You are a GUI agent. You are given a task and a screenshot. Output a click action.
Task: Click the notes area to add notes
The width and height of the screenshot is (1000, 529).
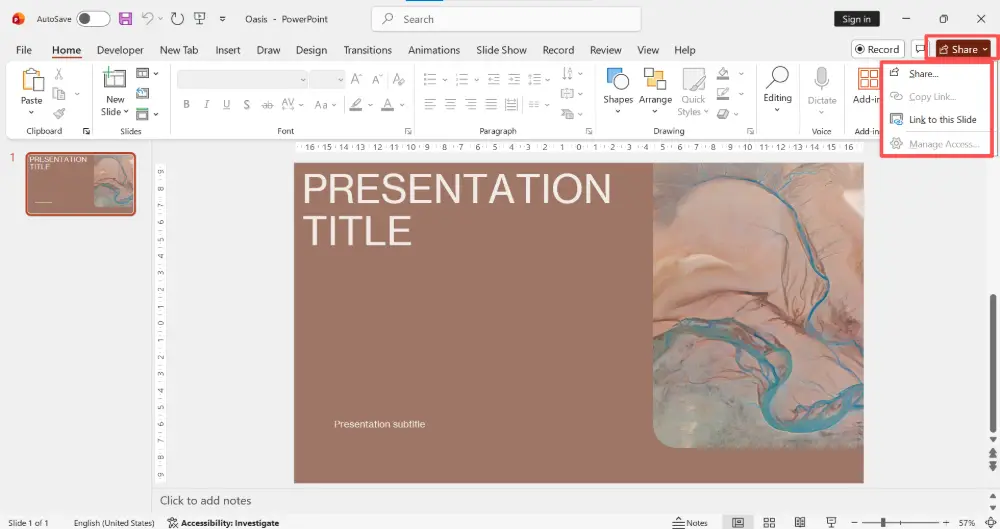coord(205,500)
